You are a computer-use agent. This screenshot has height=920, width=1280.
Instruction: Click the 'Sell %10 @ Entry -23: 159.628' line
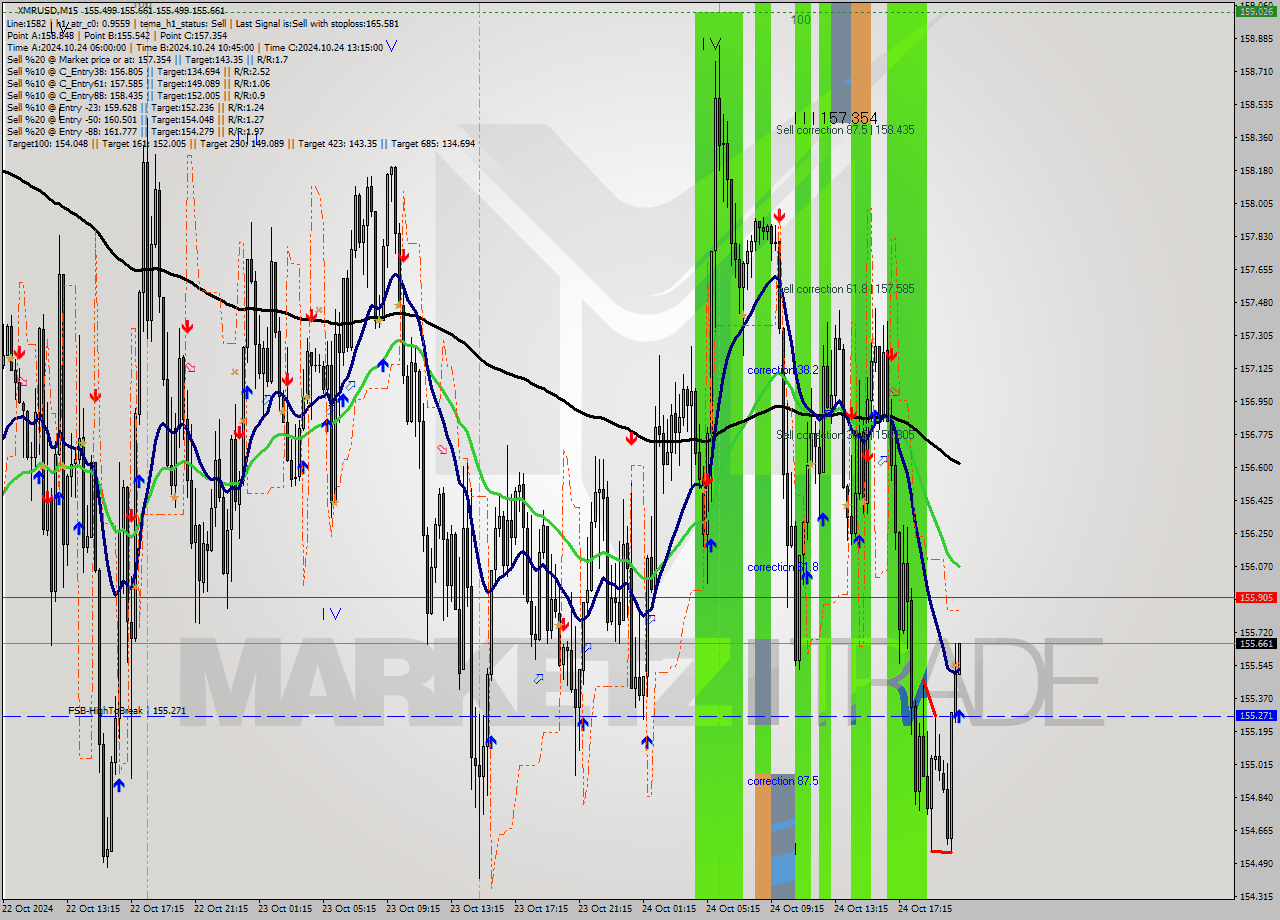point(135,107)
